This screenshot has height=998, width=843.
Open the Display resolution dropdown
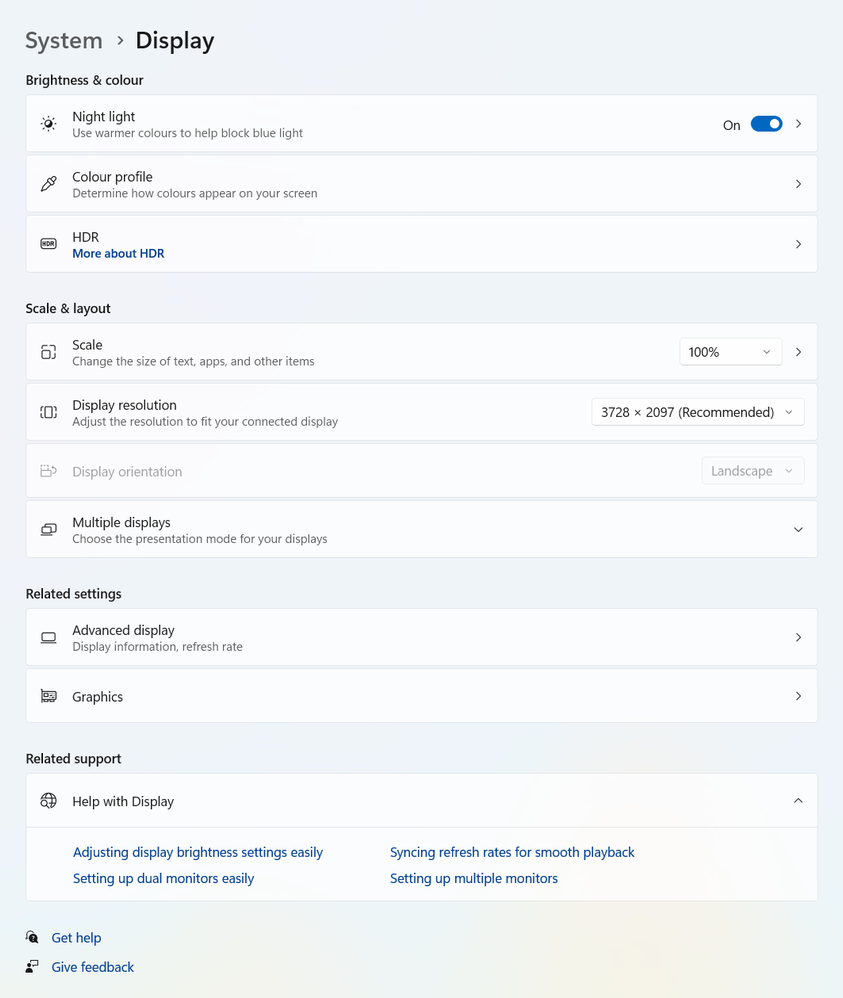pyautogui.click(x=697, y=412)
